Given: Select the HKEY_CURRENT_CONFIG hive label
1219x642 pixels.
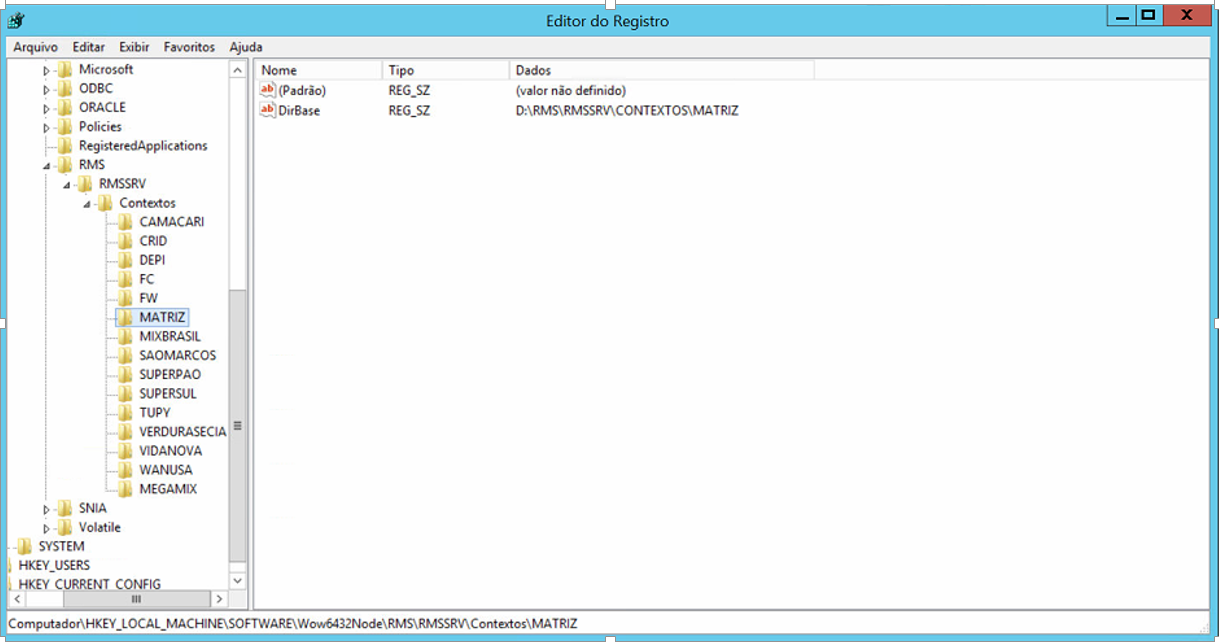Looking at the screenshot, I should tap(89, 584).
